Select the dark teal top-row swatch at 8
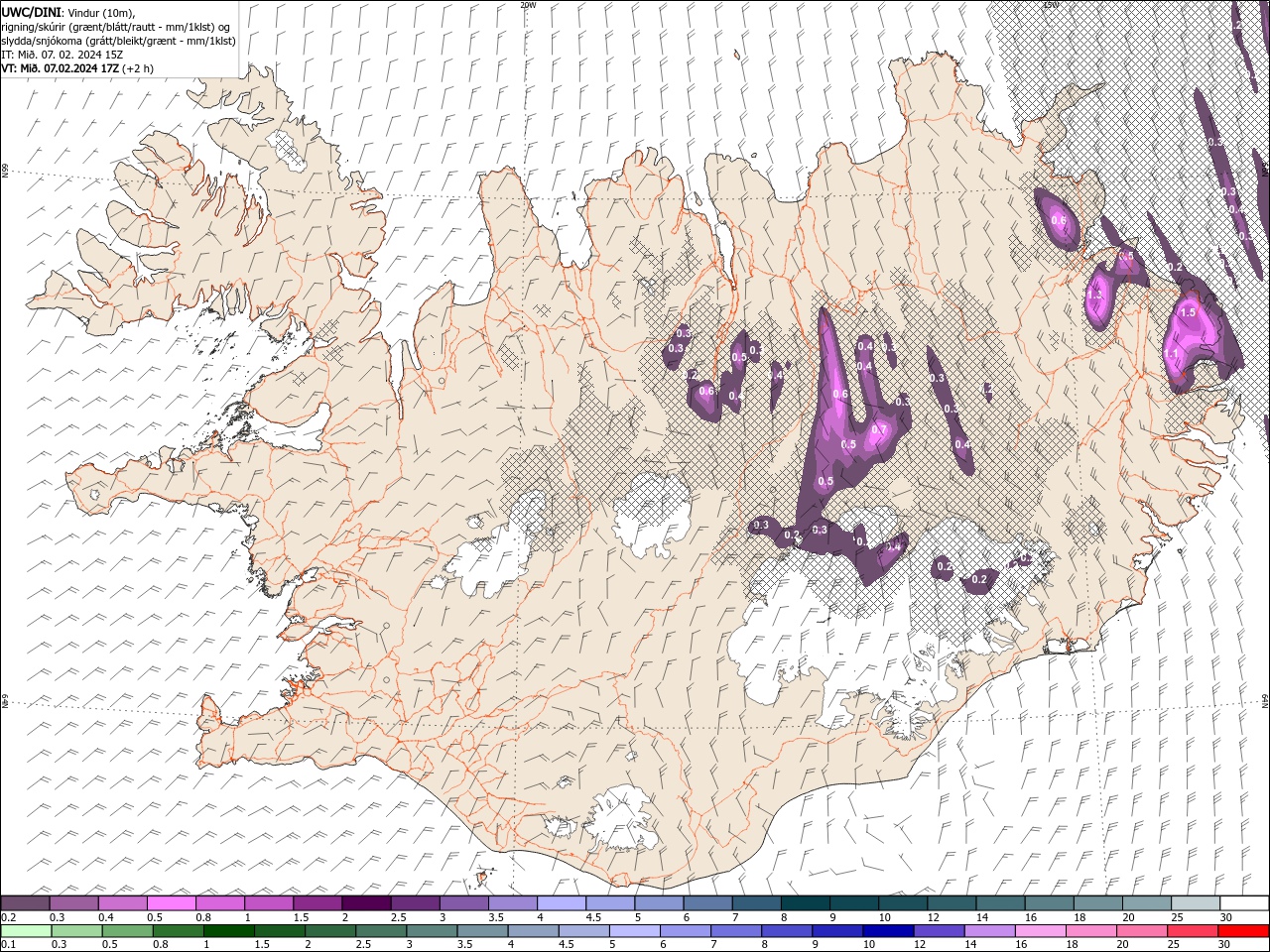This screenshot has height=952, width=1270. click(x=805, y=903)
